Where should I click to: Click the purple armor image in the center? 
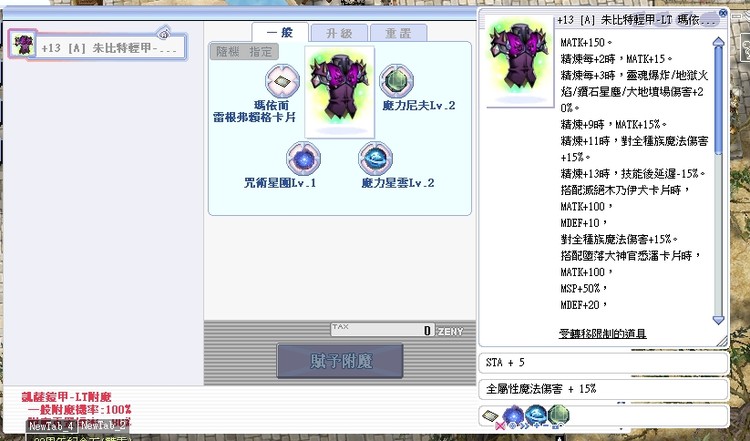point(338,92)
